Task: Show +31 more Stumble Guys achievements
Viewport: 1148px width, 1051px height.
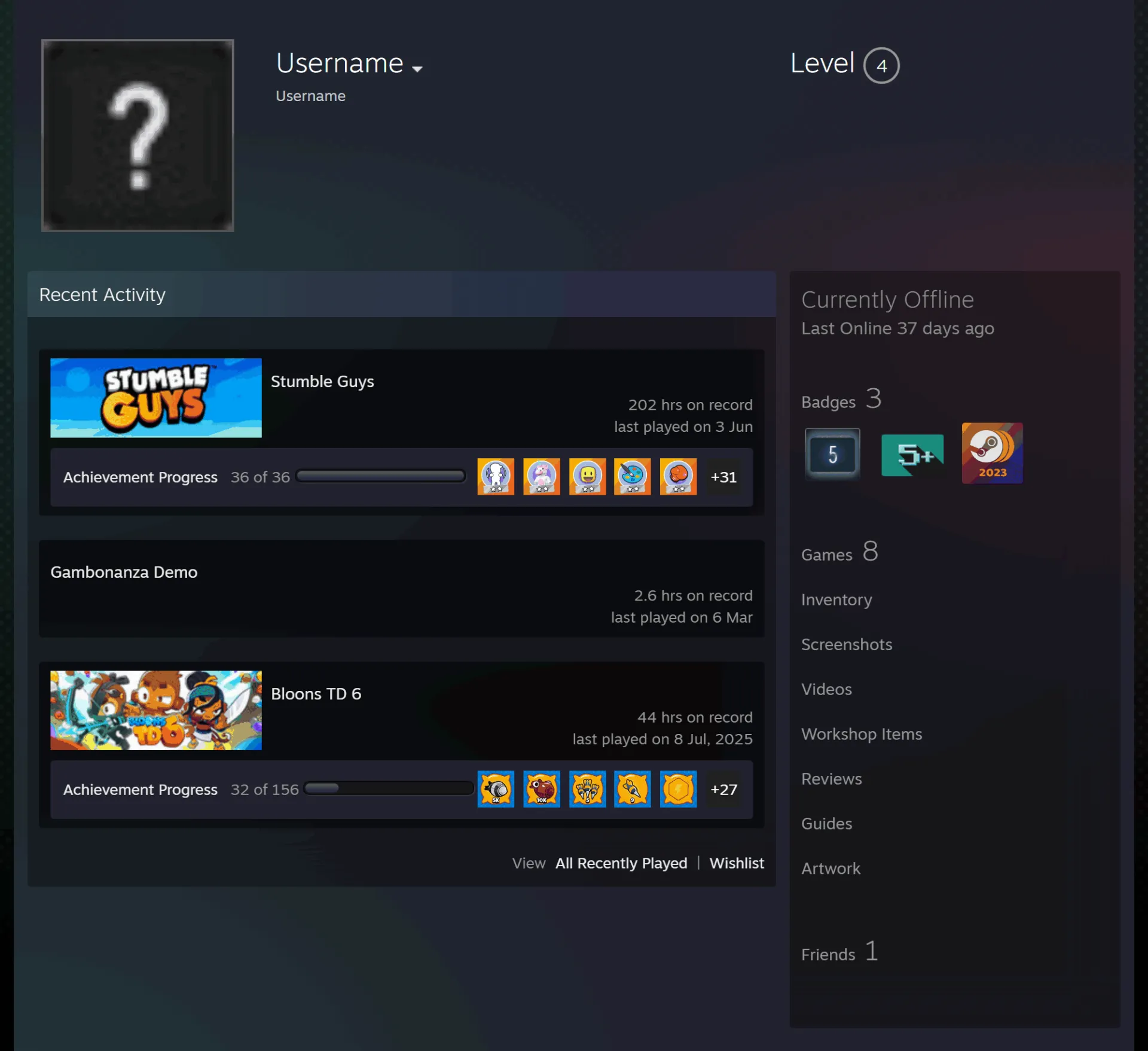Action: [x=723, y=477]
